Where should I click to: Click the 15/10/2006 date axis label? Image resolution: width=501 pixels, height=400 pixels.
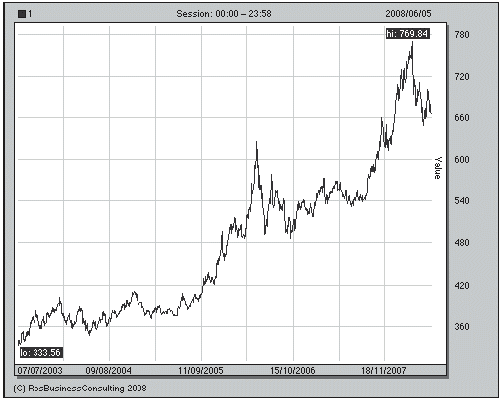pyautogui.click(x=293, y=371)
